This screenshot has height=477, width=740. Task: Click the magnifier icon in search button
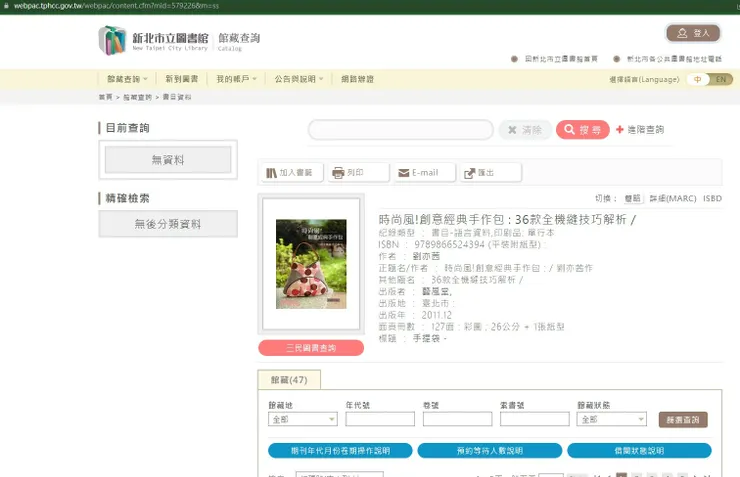click(x=569, y=129)
